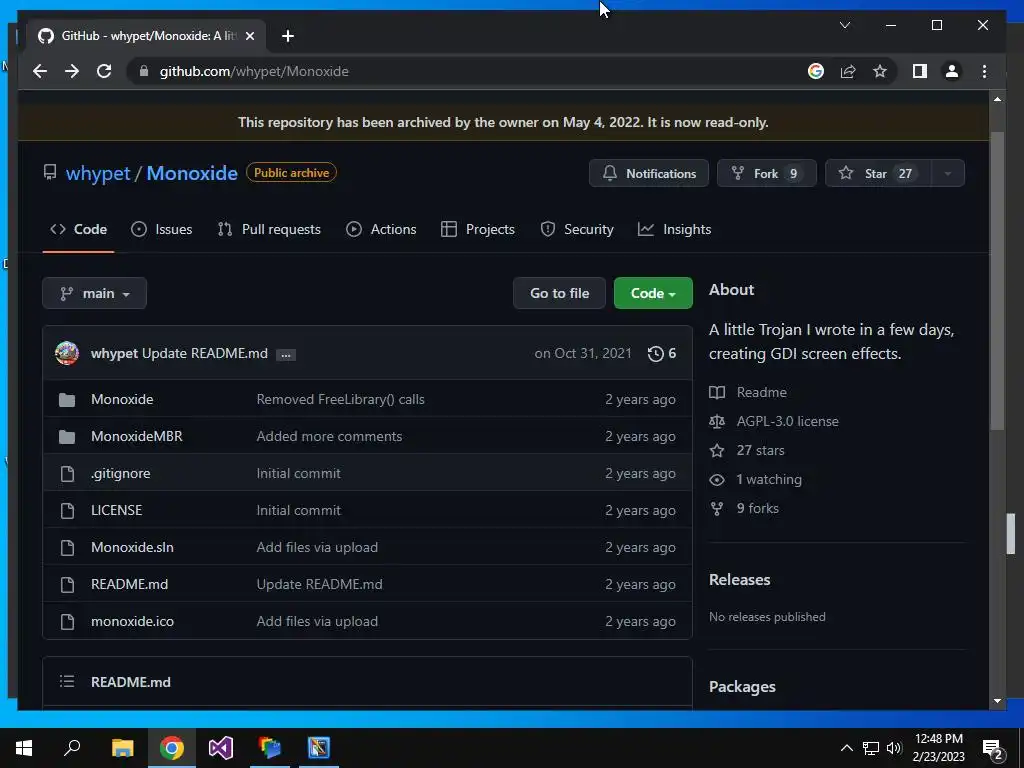Open the Releases heading link
The width and height of the screenshot is (1024, 768).
[x=739, y=580]
